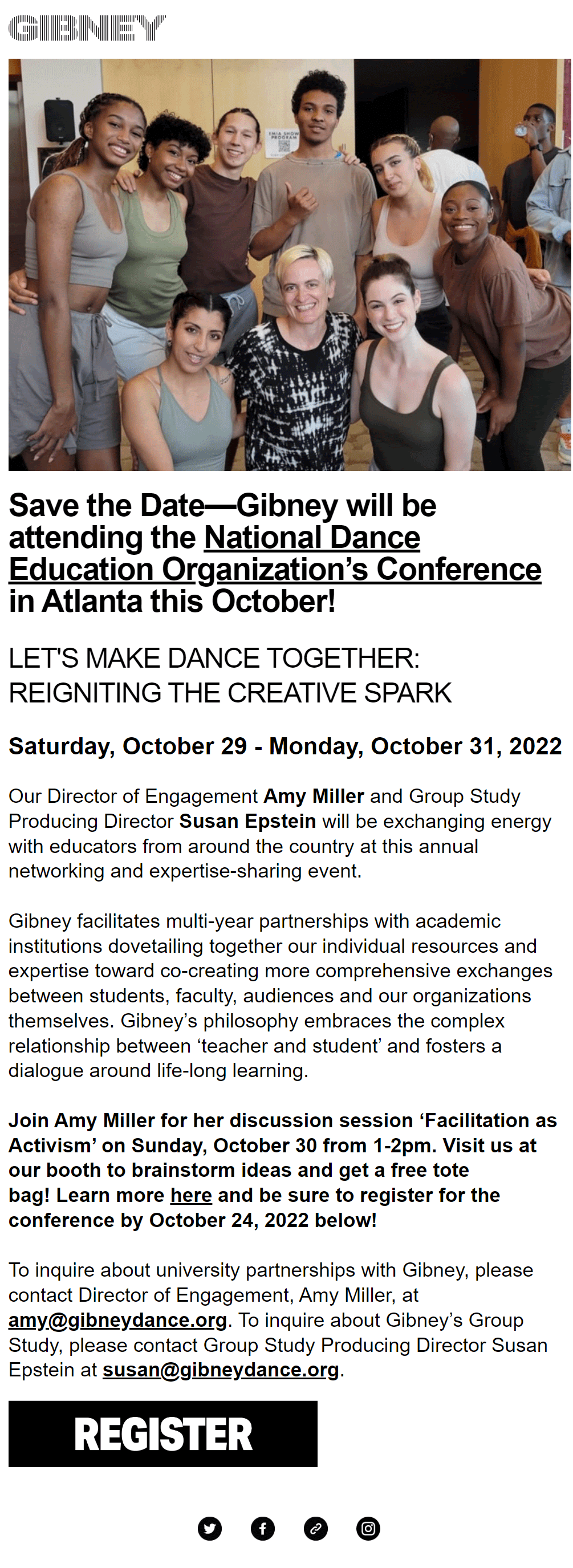
Task: Click the Twitter bird icon
Action: click(209, 1528)
